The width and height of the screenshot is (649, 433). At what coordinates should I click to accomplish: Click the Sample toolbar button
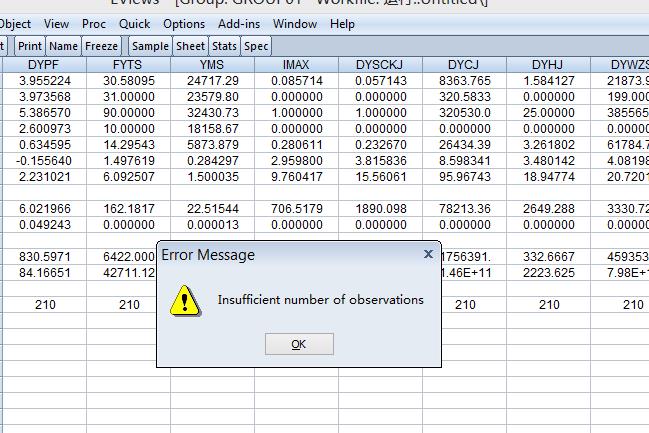[150, 46]
